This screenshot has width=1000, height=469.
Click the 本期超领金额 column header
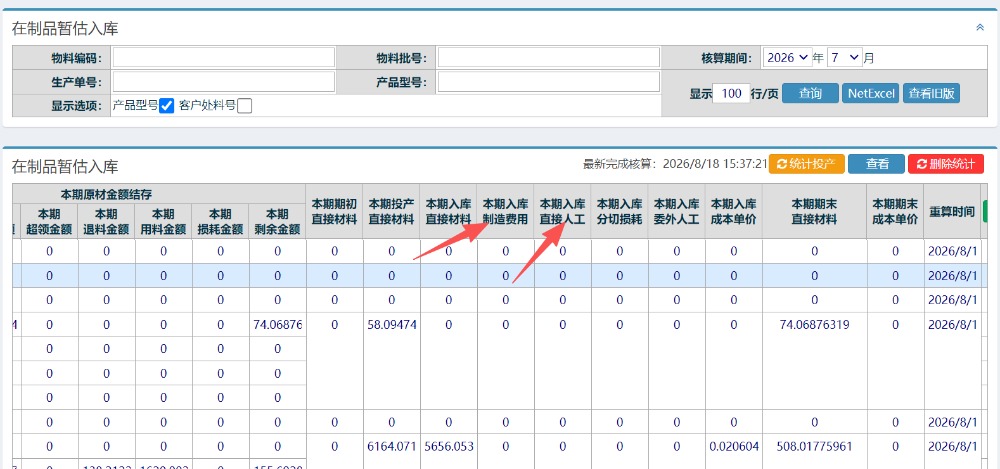(x=50, y=221)
